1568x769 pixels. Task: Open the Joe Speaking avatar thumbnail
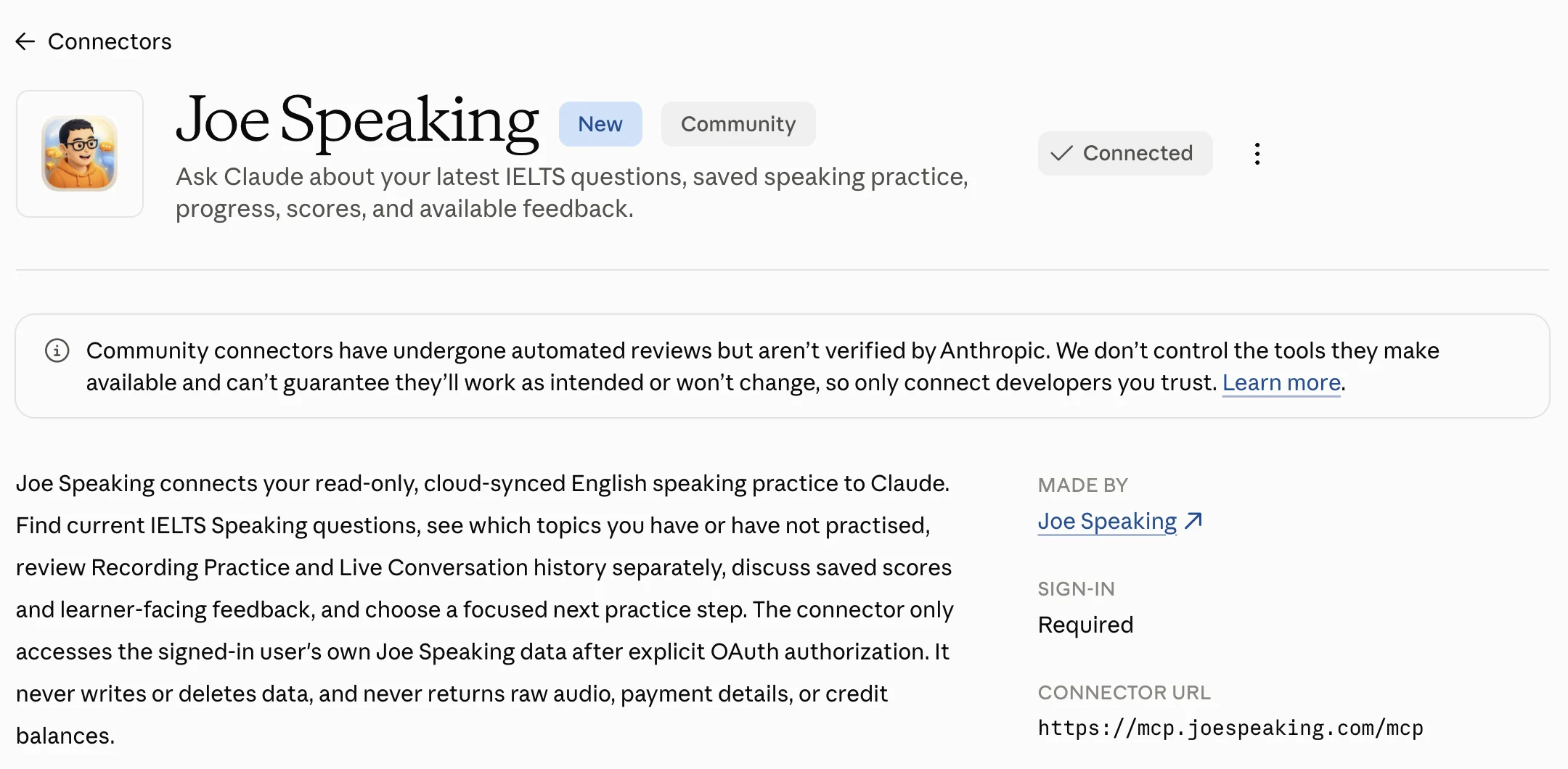[x=80, y=154]
